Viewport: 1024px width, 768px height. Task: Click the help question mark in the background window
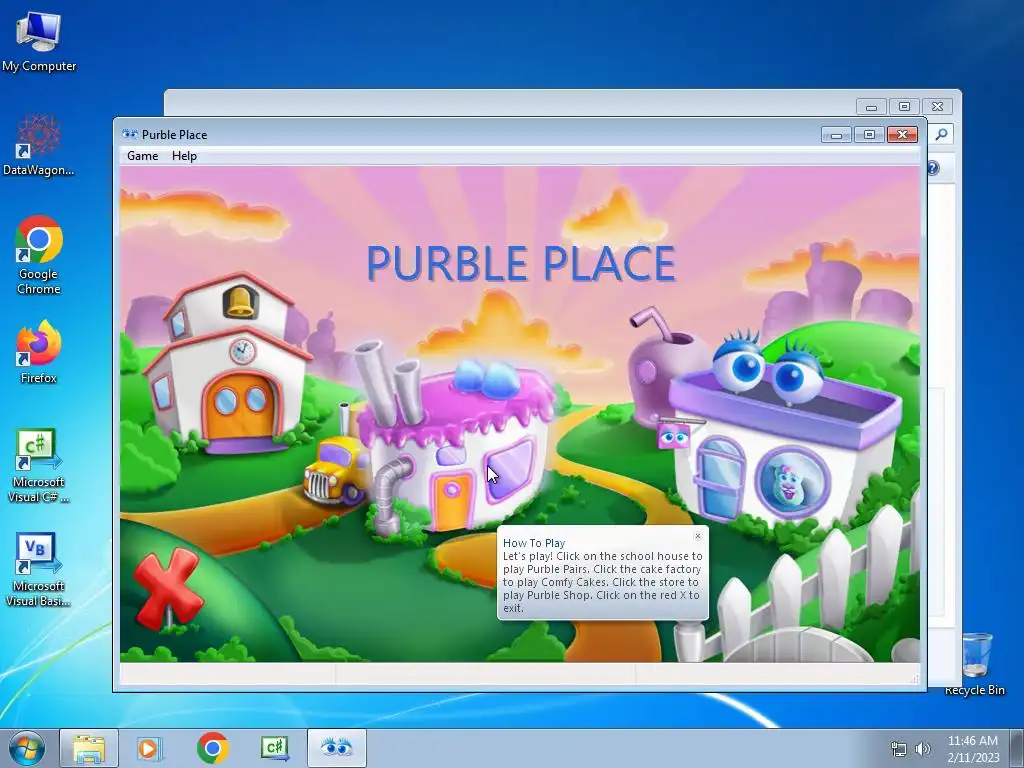pos(933,168)
